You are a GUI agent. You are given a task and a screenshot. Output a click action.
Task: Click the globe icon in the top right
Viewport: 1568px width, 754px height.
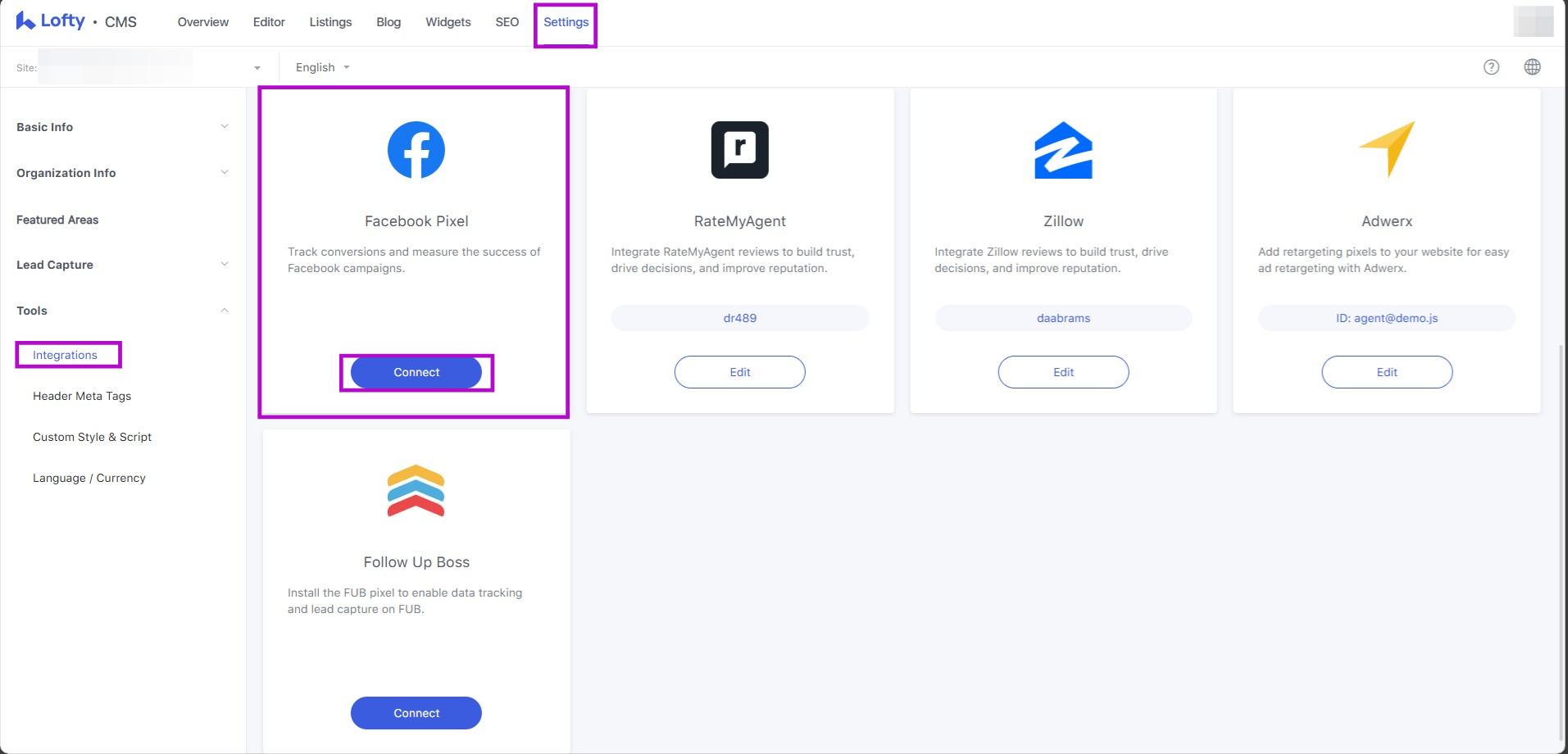click(1532, 67)
